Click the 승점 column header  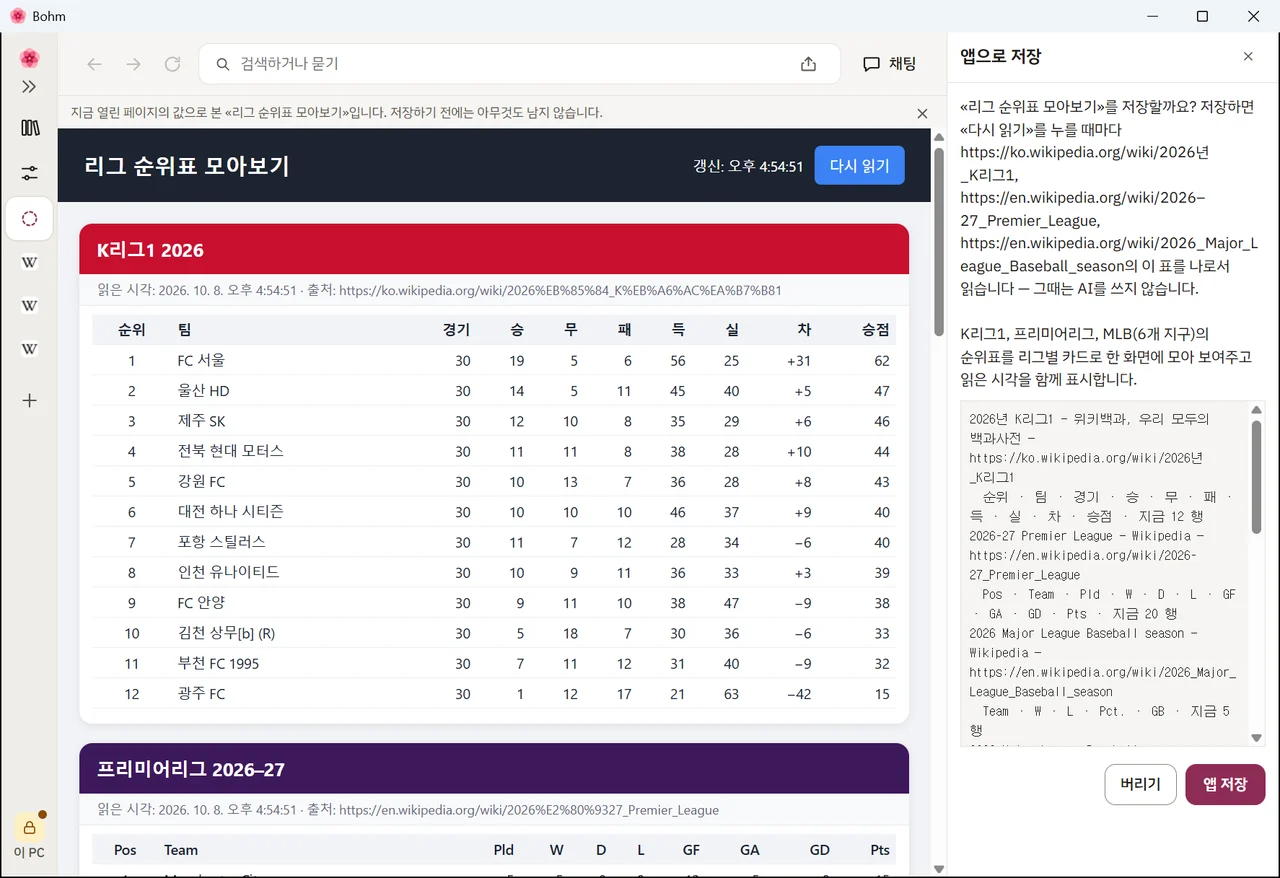(x=876, y=330)
